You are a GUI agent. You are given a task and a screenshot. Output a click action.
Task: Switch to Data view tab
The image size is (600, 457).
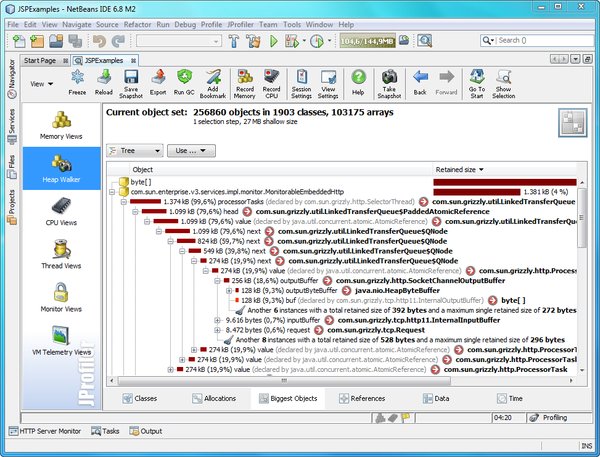click(x=436, y=398)
